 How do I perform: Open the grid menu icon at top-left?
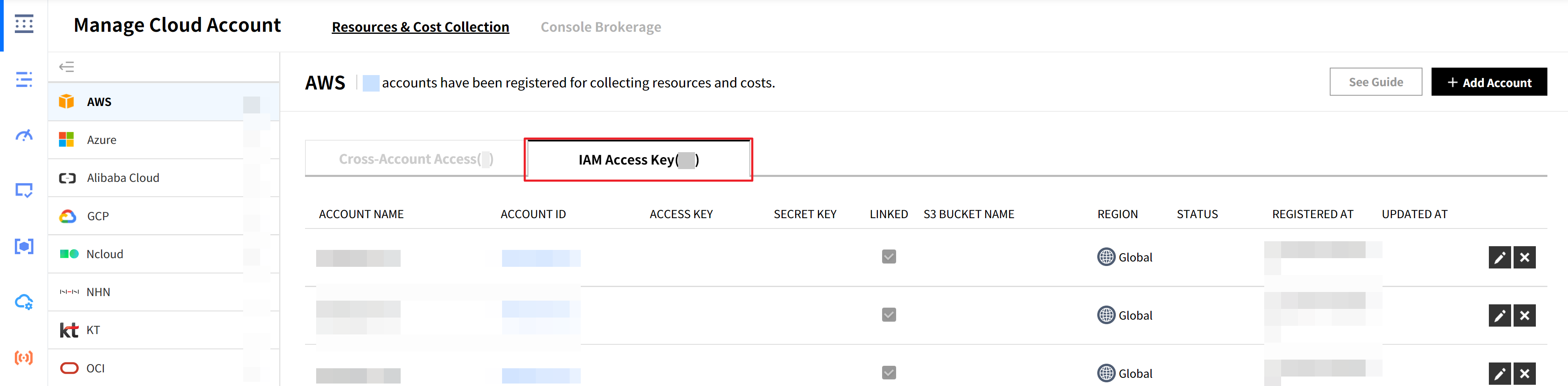(24, 24)
